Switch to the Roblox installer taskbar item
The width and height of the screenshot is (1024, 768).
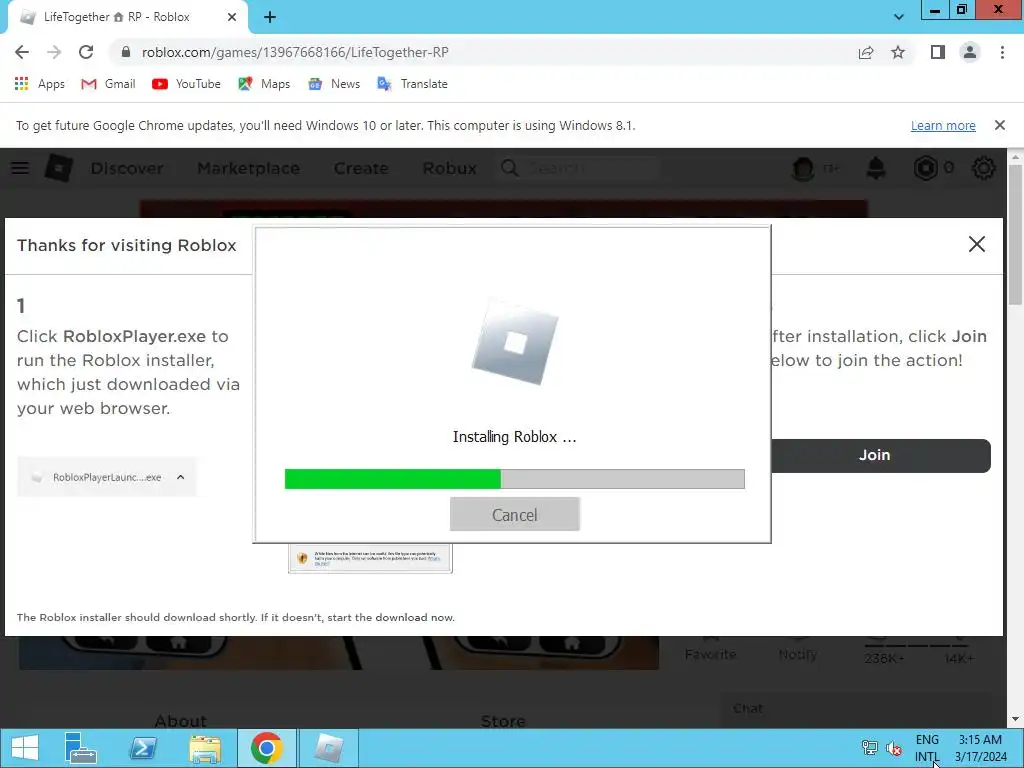click(x=328, y=748)
